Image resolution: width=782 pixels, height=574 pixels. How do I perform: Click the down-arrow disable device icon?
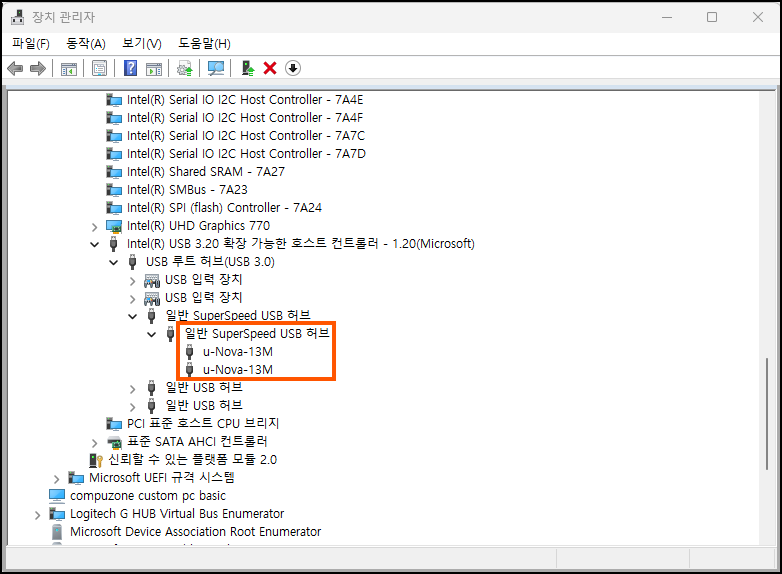click(x=293, y=68)
